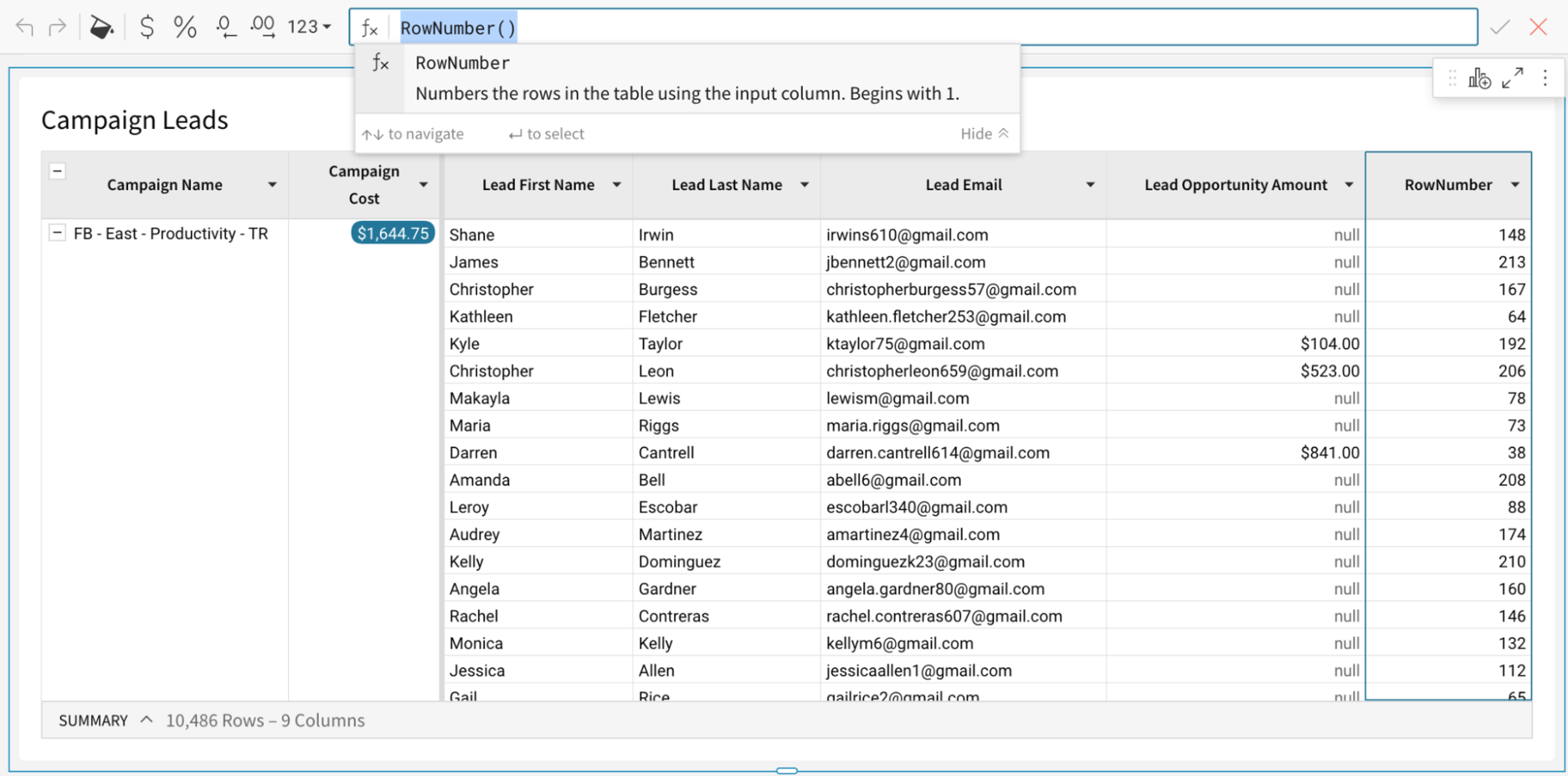Apply currency dollar format
Image resolution: width=1568 pixels, height=776 pixels.
(x=147, y=27)
